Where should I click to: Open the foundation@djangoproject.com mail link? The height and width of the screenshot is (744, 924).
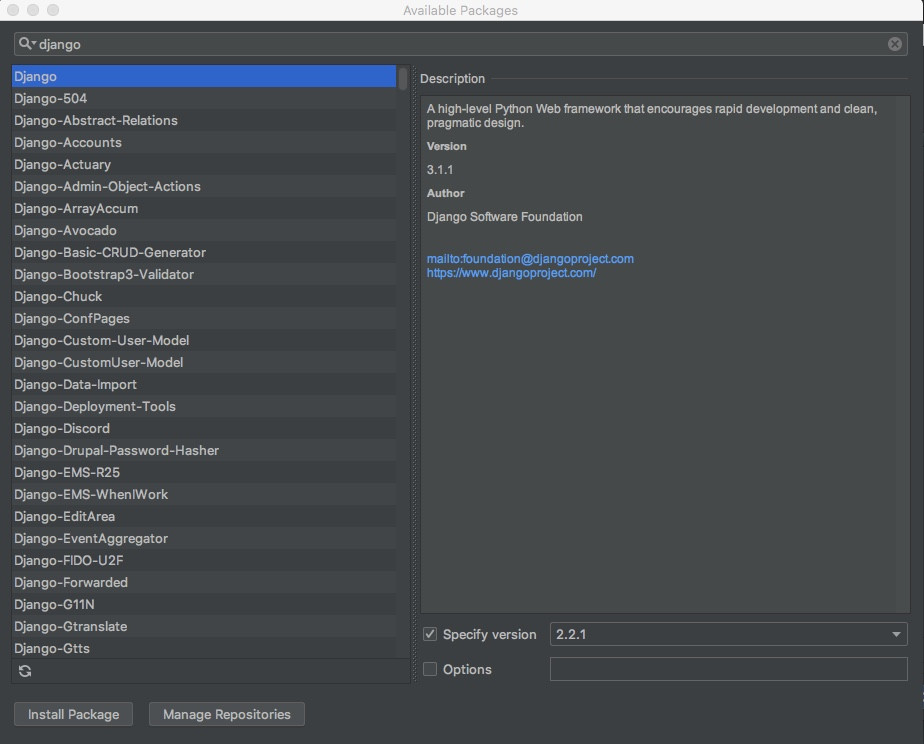[x=530, y=259]
